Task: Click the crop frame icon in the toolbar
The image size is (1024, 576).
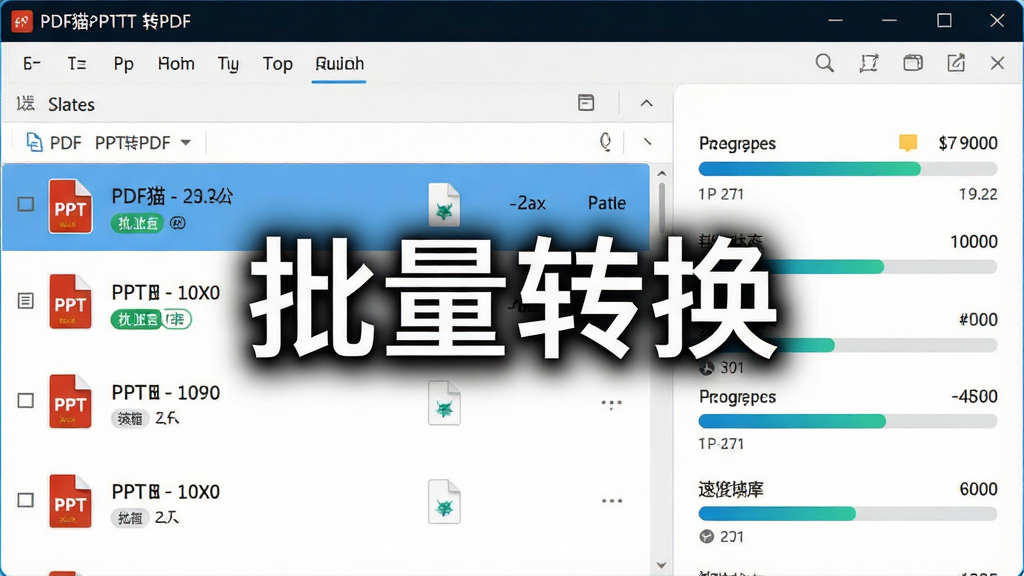Action: pos(869,63)
